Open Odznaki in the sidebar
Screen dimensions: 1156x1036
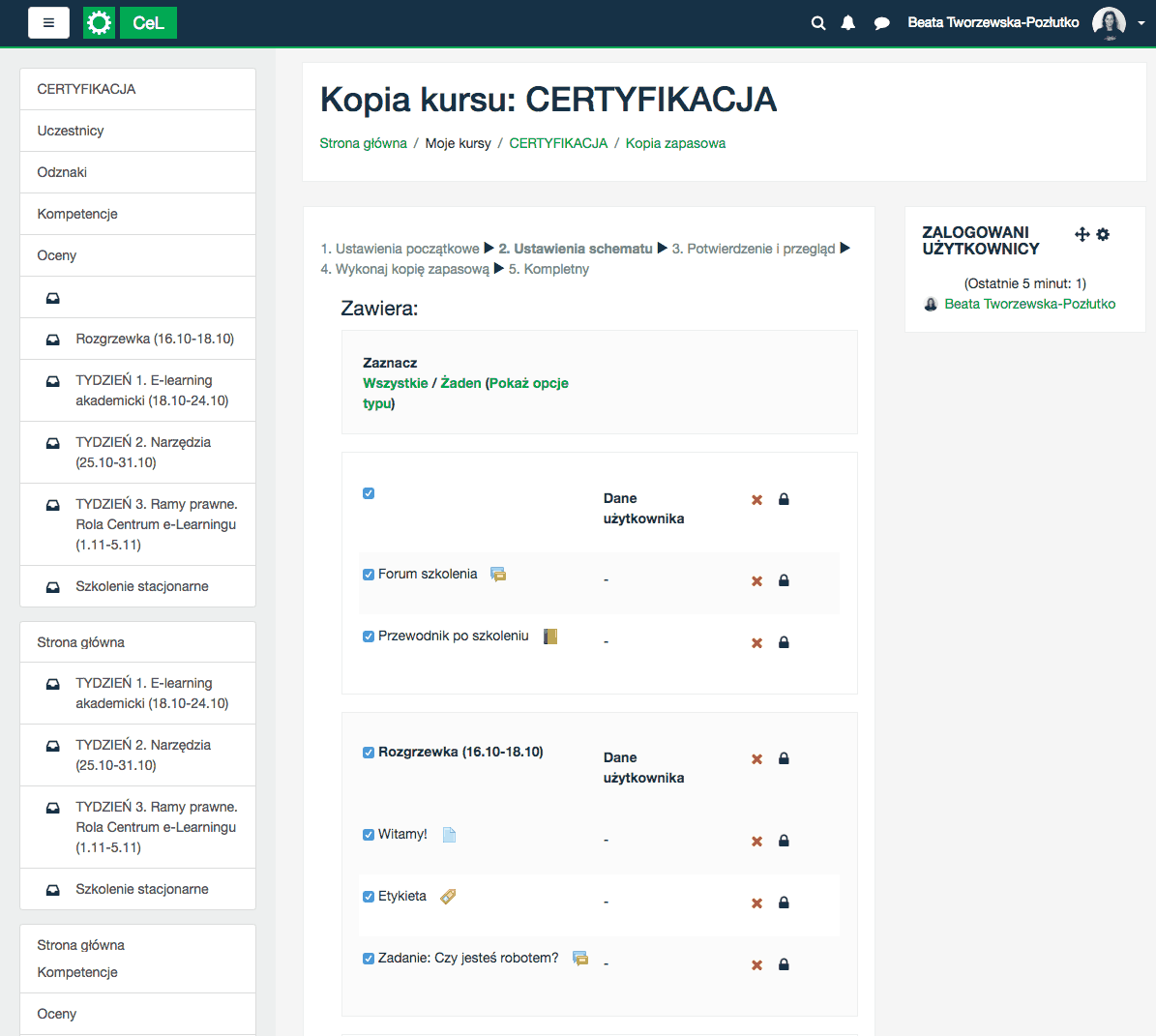(138, 172)
